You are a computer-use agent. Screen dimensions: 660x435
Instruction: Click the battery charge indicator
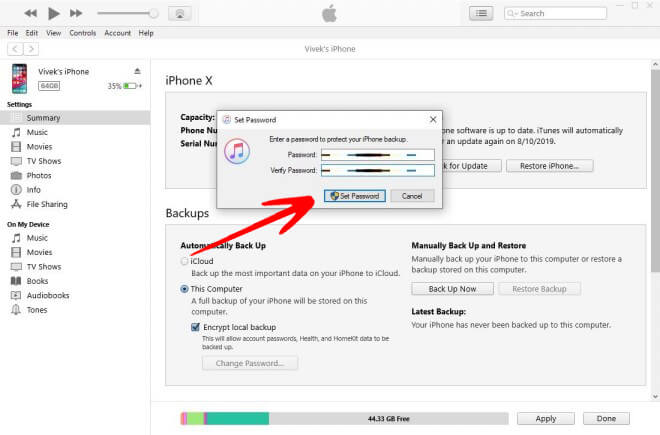pyautogui.click(x=132, y=86)
